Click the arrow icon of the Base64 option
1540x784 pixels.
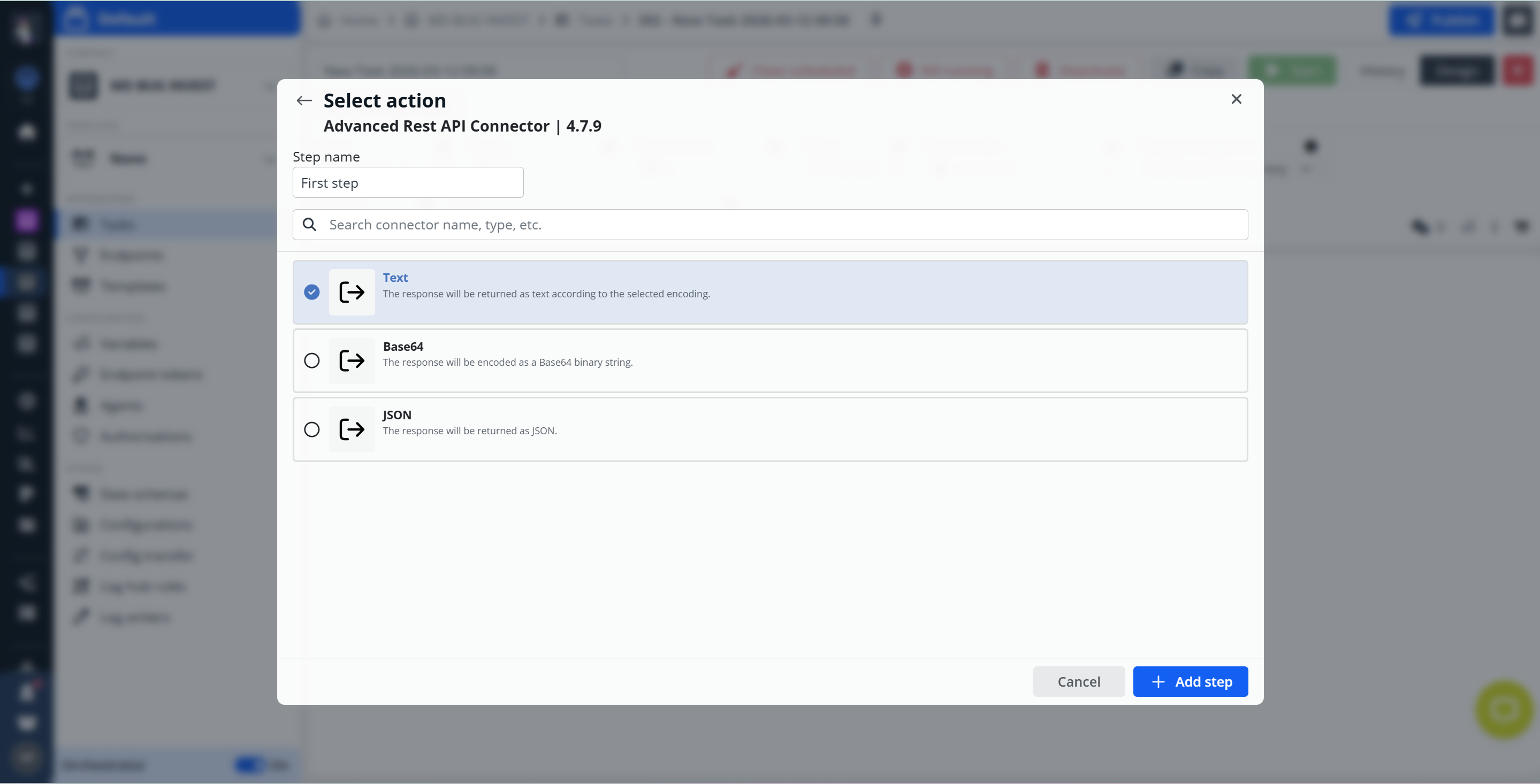pos(352,360)
